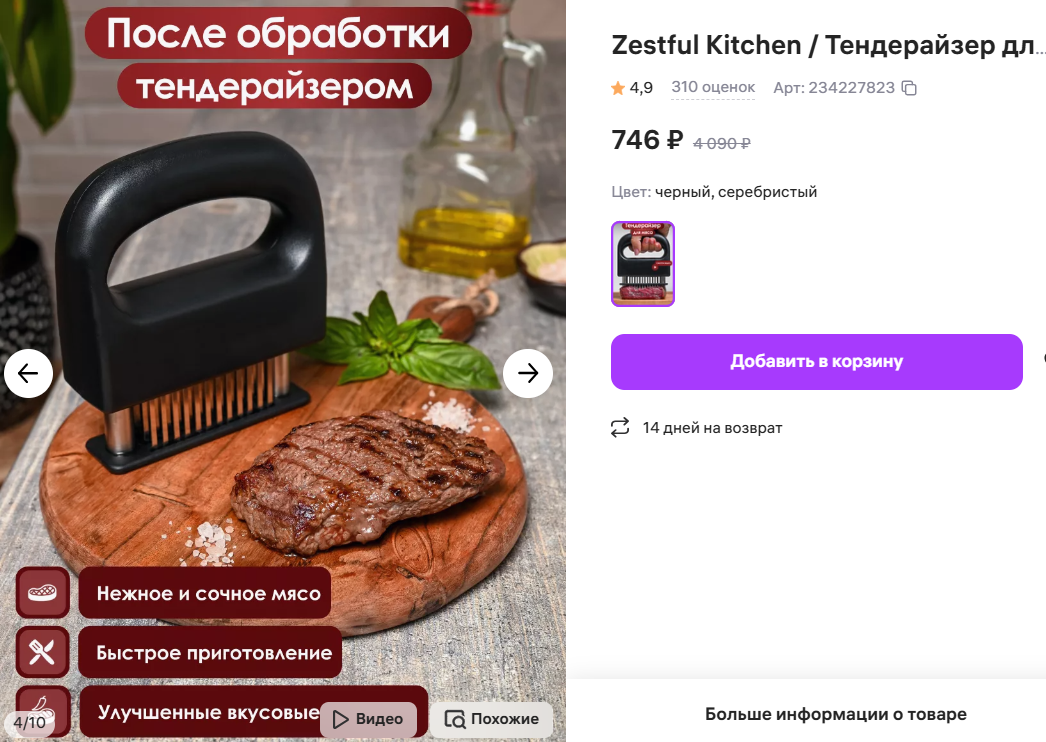Click the magnifier icon in Похожие button

455,719
